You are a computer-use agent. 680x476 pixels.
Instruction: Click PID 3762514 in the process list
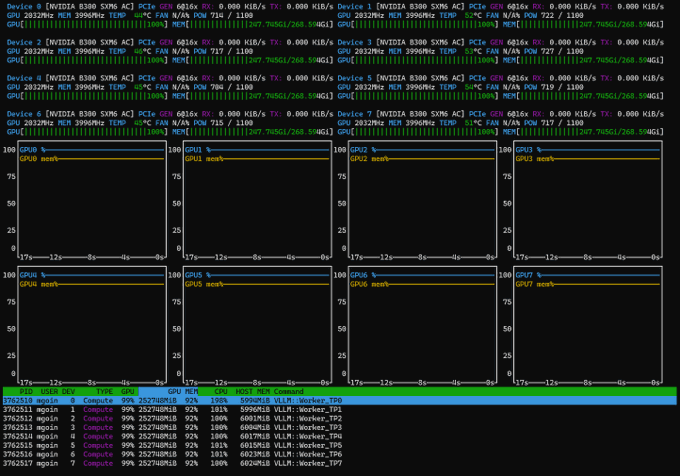18,437
